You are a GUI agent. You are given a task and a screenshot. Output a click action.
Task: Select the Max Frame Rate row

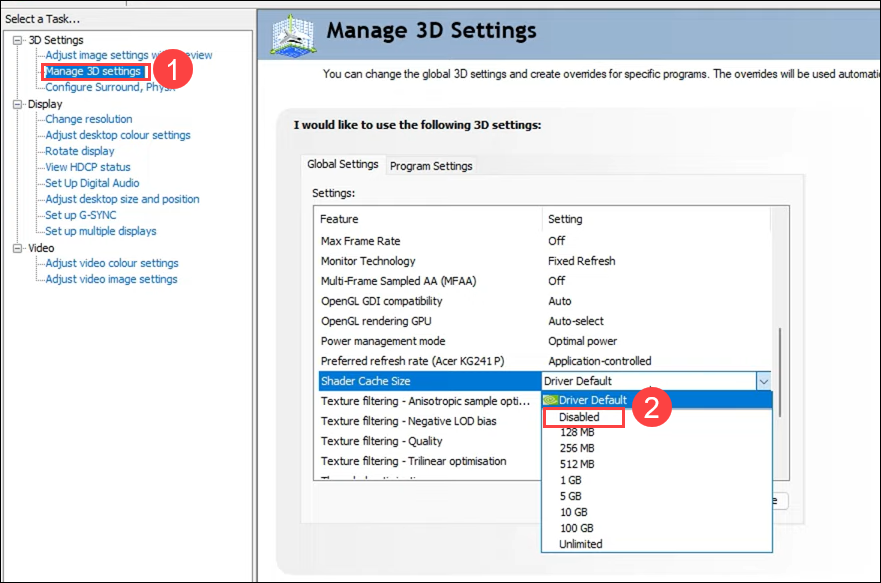(542, 241)
